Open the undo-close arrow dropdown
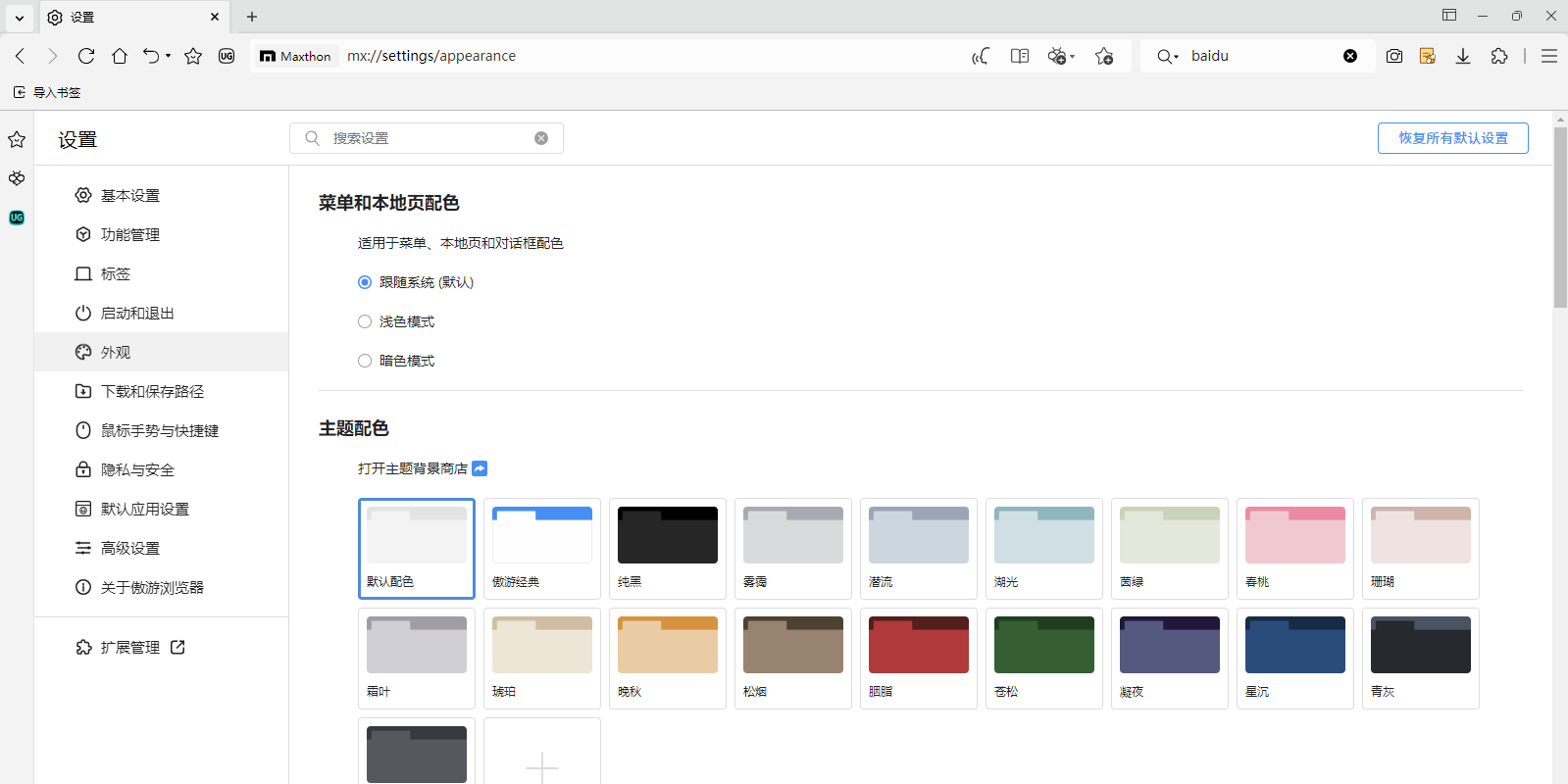This screenshot has width=1568, height=784. point(168,56)
